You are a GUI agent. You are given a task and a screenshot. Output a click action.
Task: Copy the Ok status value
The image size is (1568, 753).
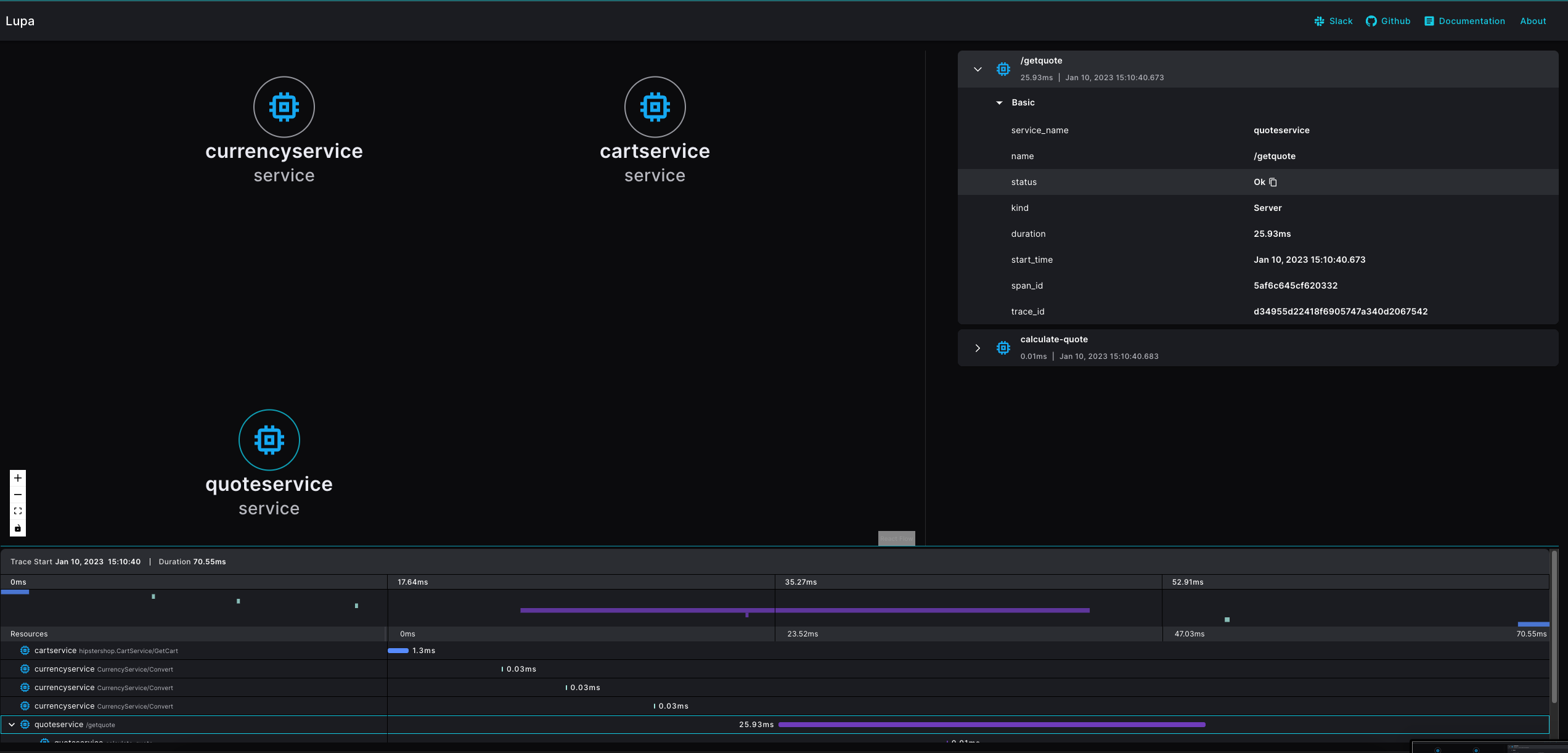tap(1273, 182)
